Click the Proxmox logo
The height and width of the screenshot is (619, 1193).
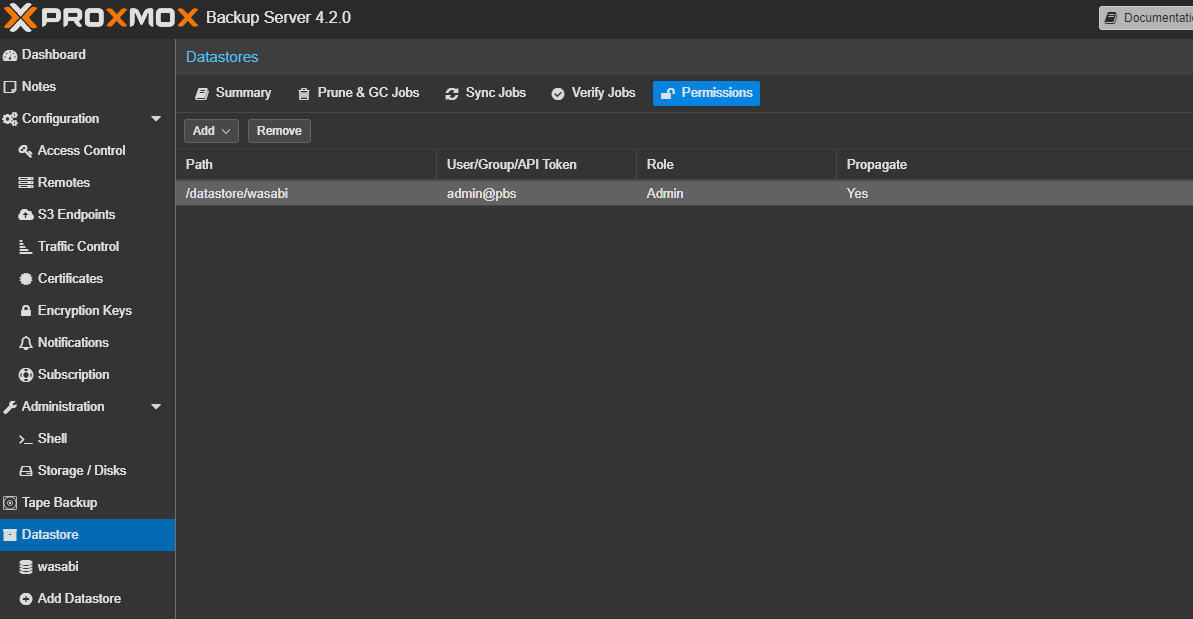pyautogui.click(x=101, y=17)
